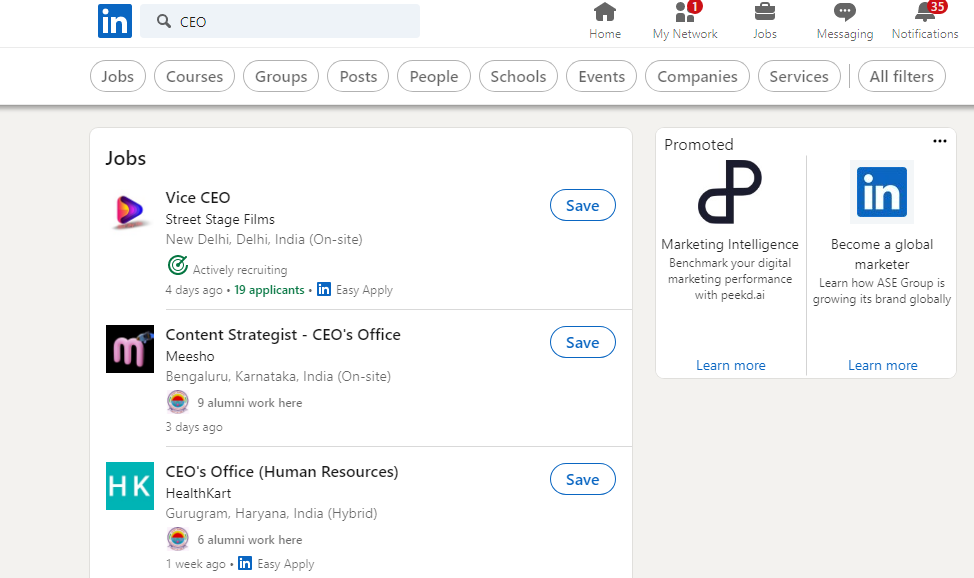Filter results by Groups
Image resolution: width=974 pixels, height=578 pixels.
pyautogui.click(x=281, y=76)
